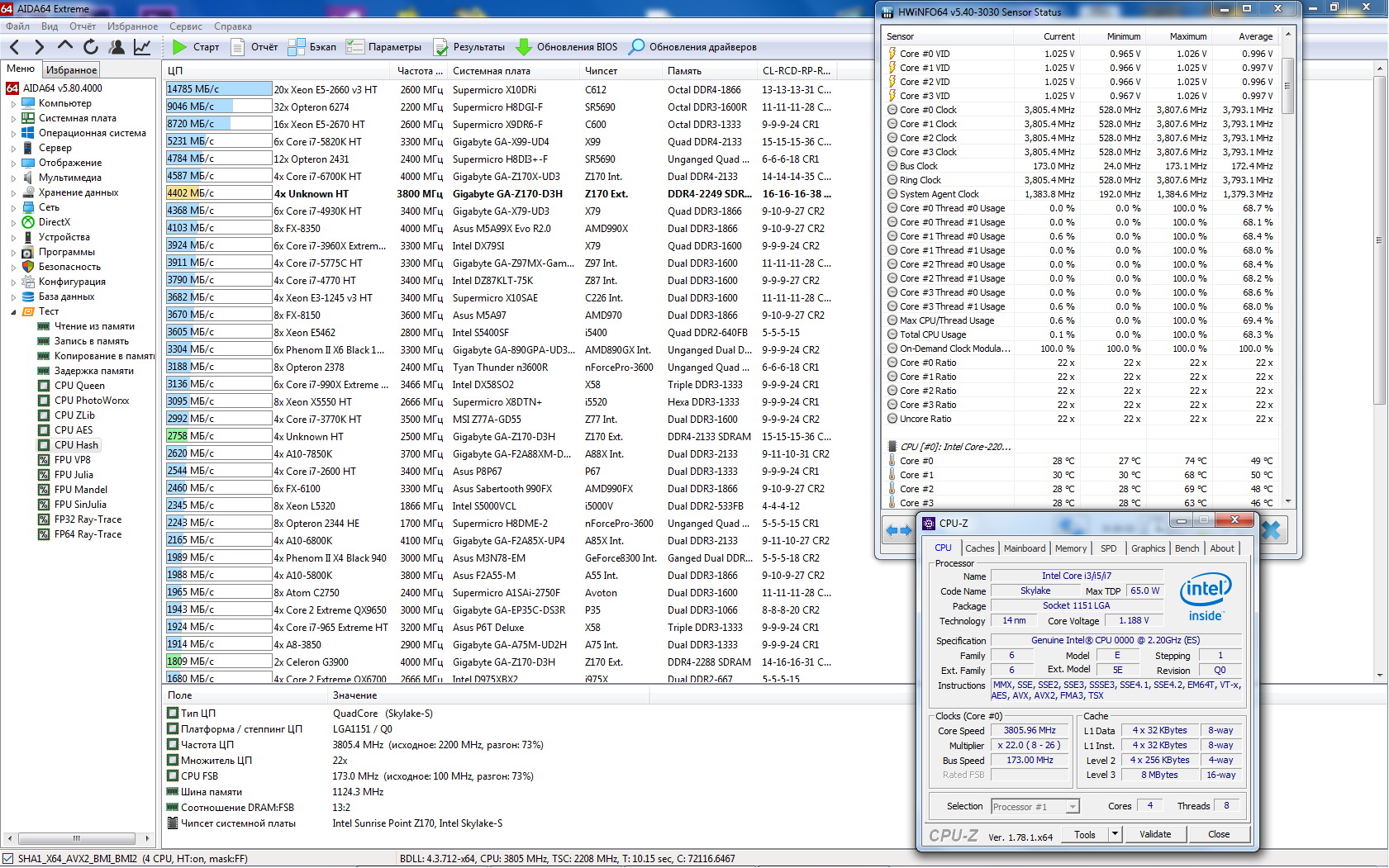Open the Bench tab in CPU-Z

coord(1187,548)
